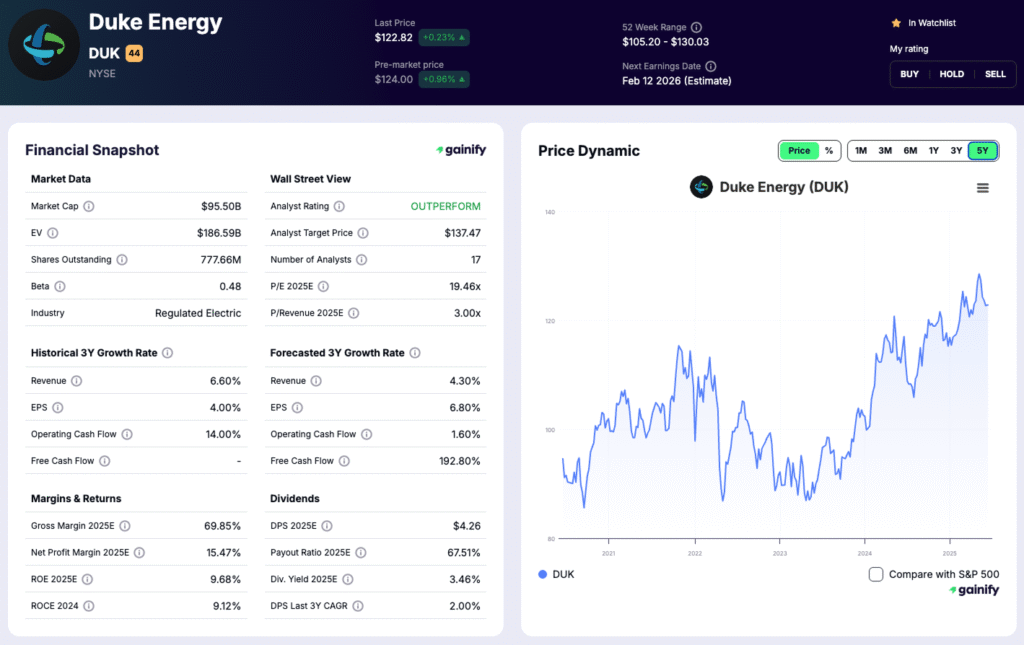Screen dimensions: 1024x645
Task: Click the Historical 3Y Growth Rate info icon
Action: [x=165, y=353]
